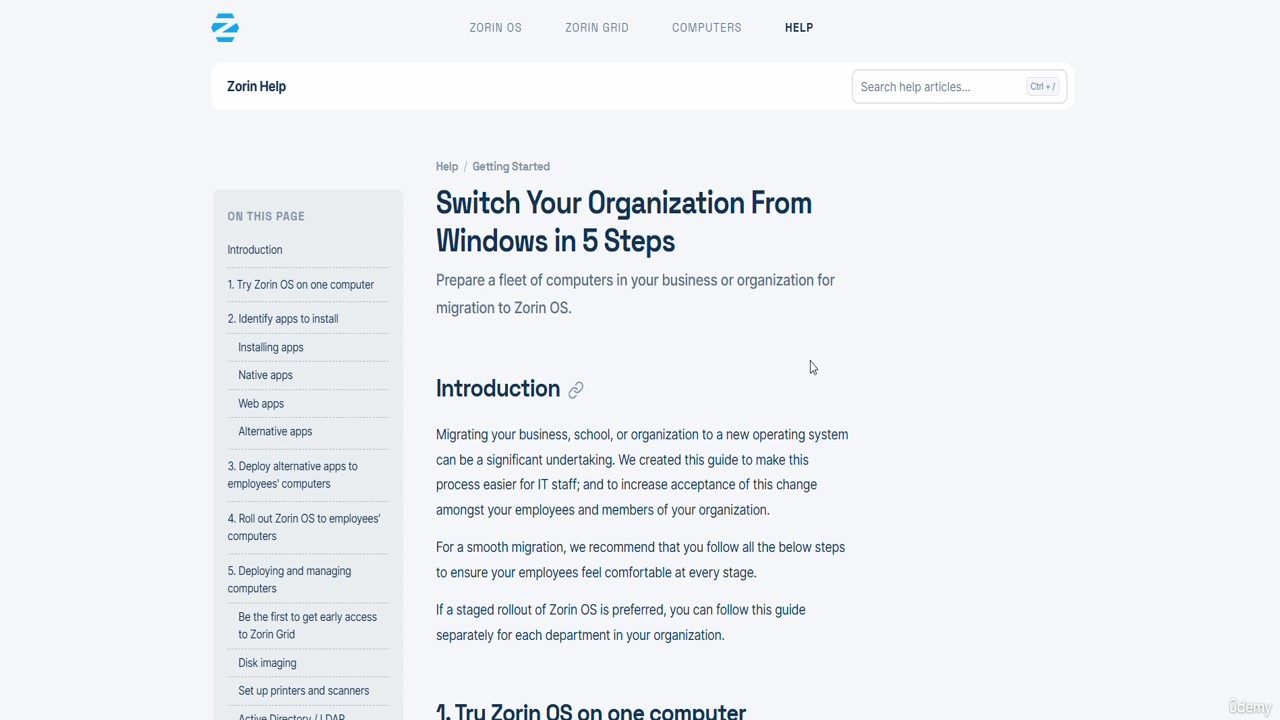The width and height of the screenshot is (1280, 720).
Task: Open Be the first to get early access link
Action: point(307,626)
